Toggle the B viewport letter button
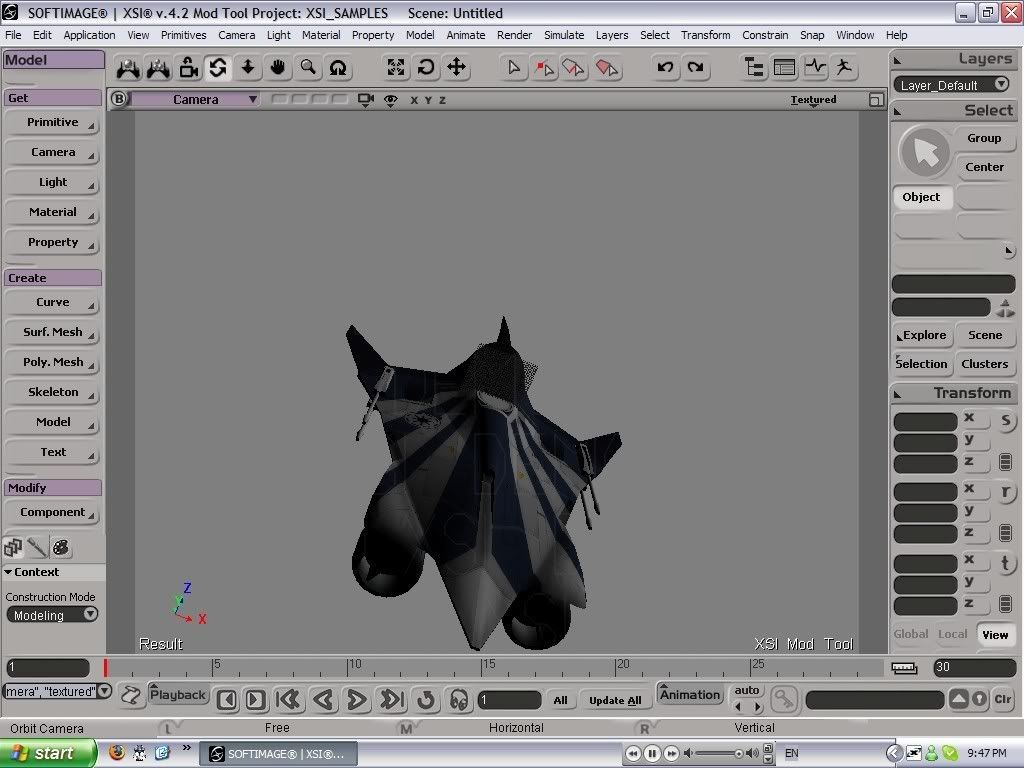The image size is (1024, 768). (118, 99)
